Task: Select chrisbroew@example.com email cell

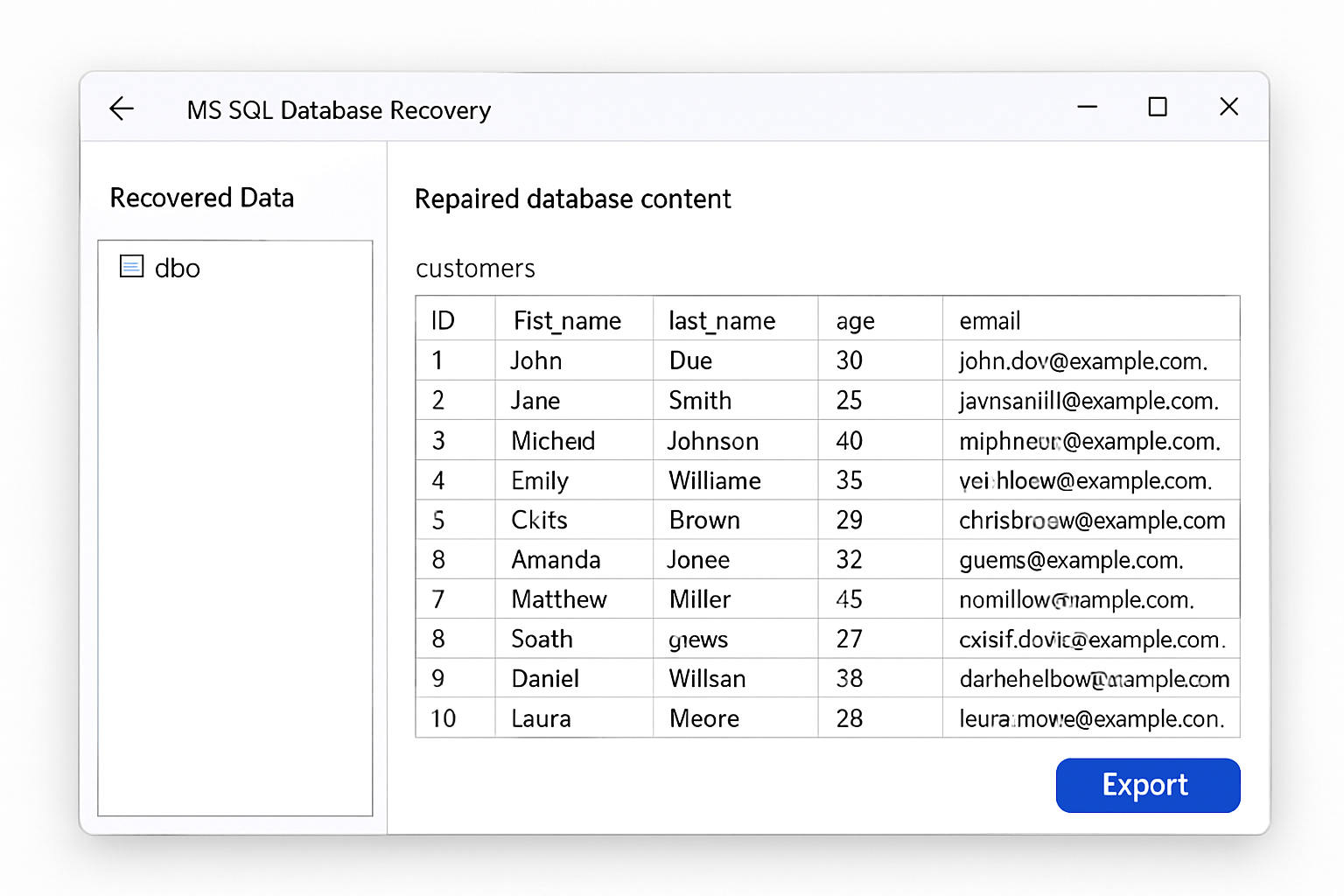Action: tap(1091, 520)
